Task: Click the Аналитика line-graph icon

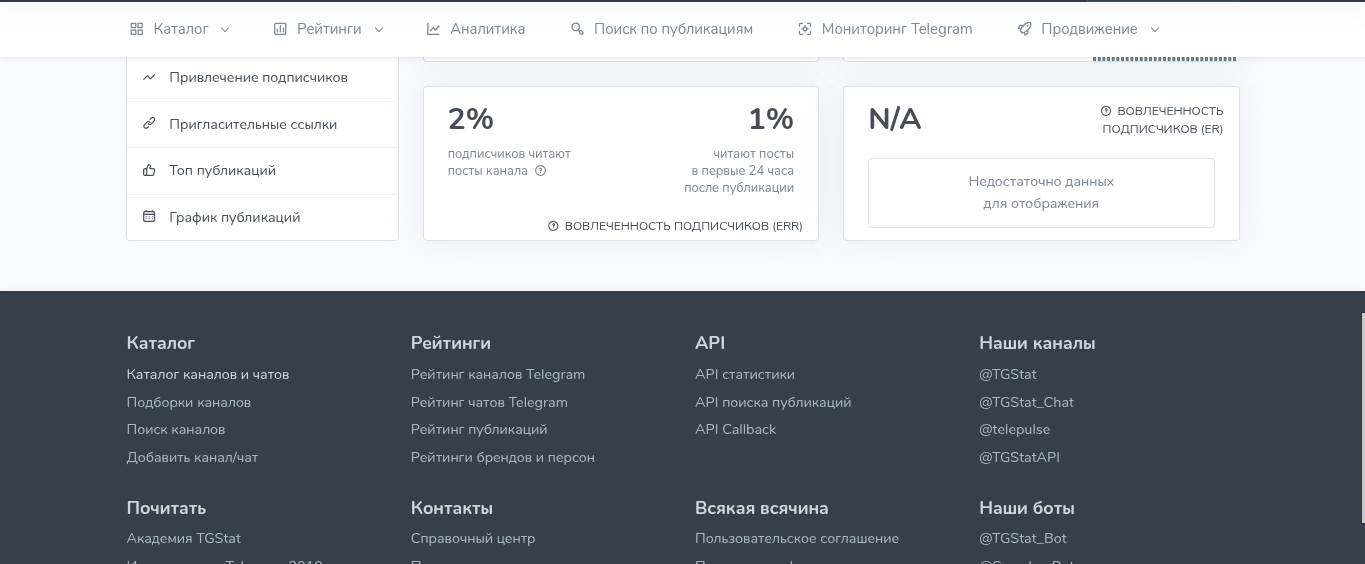Action: pyautogui.click(x=433, y=29)
